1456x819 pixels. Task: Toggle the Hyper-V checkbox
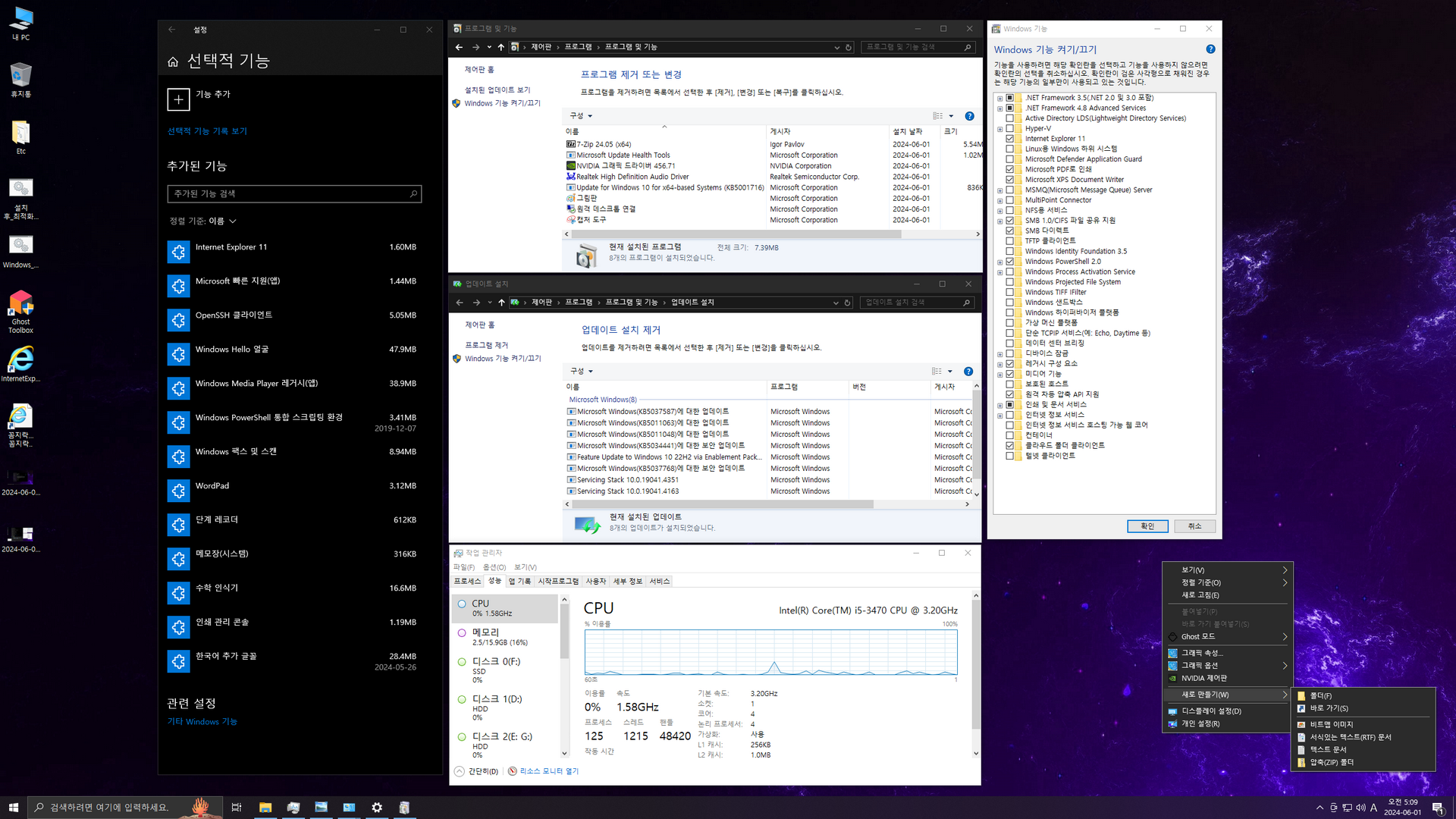1009,128
